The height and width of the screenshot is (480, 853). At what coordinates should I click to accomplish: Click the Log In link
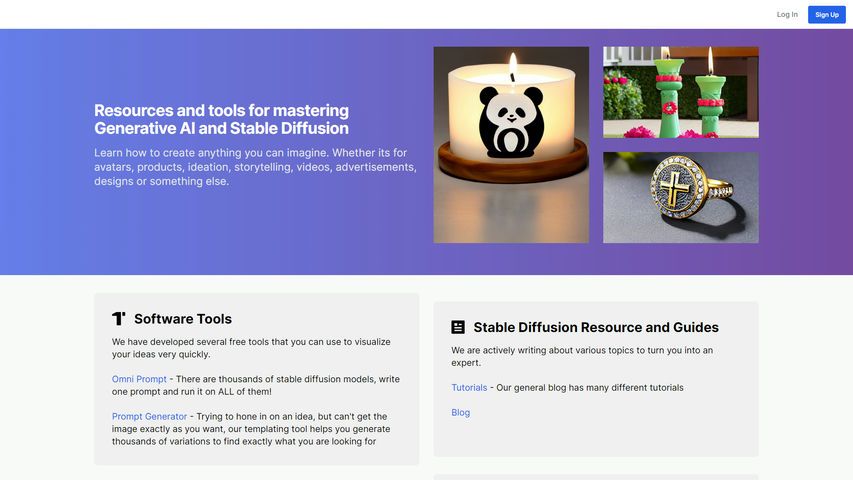(x=787, y=15)
